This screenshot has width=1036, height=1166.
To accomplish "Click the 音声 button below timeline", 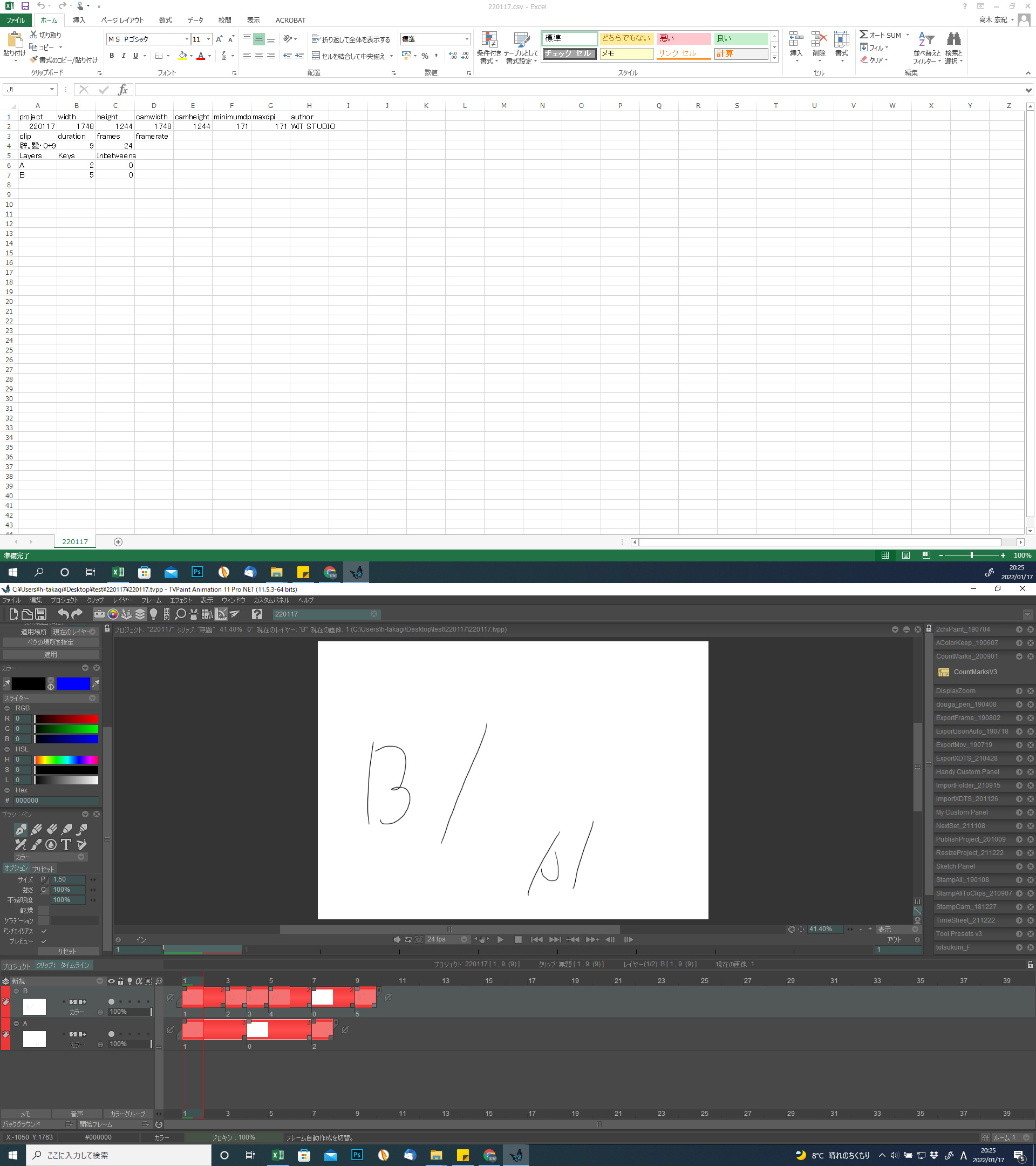I will (x=77, y=1114).
